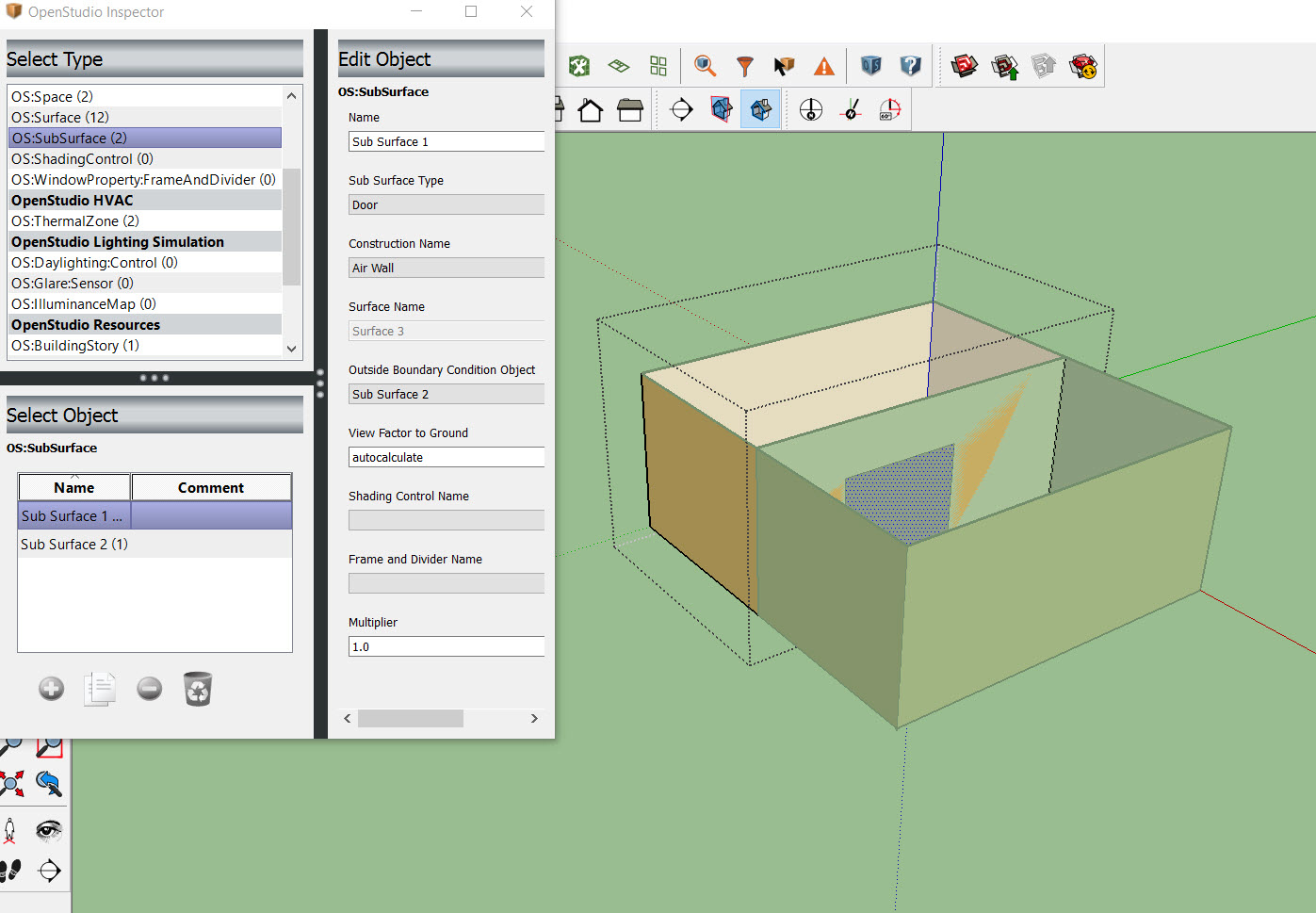Screen dimensions: 1316x913
Task: Click the View Factor to Ground field
Action: tap(447, 457)
